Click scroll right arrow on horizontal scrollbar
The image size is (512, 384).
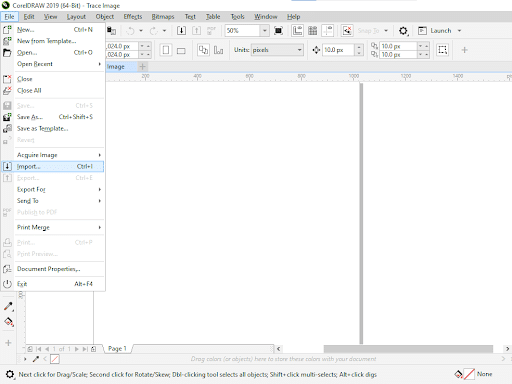click(507, 349)
